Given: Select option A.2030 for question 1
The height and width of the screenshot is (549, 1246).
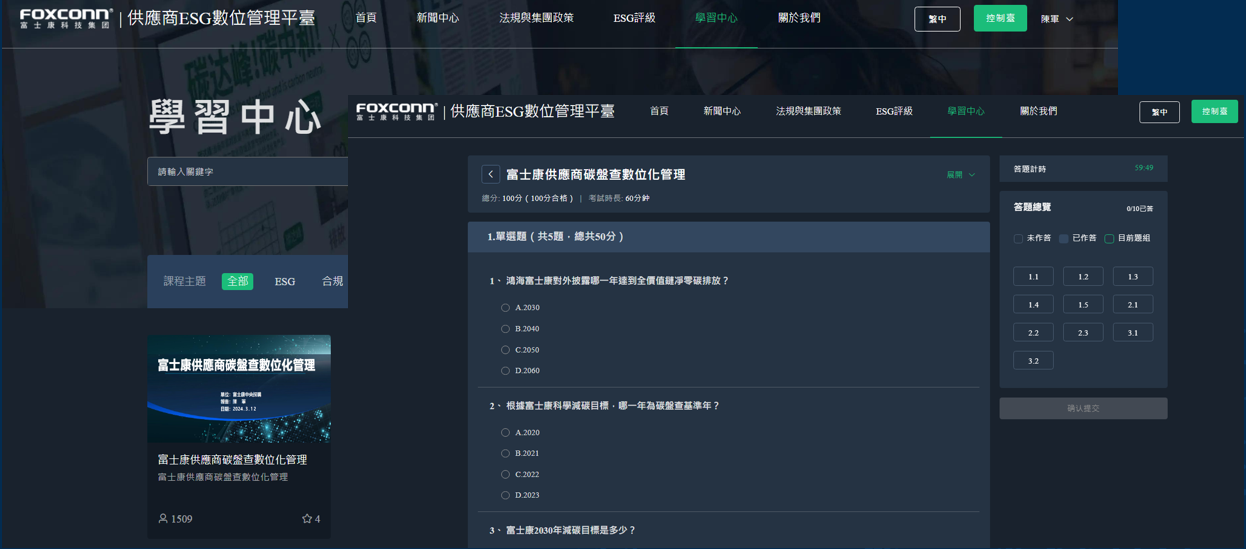Looking at the screenshot, I should (x=505, y=308).
